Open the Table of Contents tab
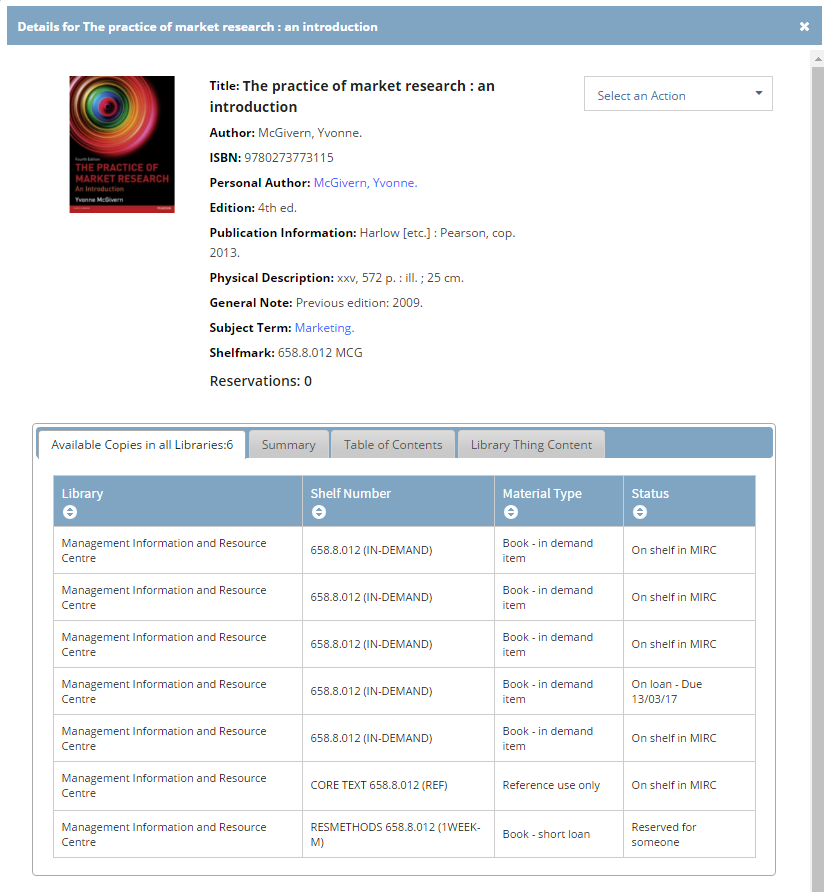This screenshot has width=835, height=892. [393, 445]
